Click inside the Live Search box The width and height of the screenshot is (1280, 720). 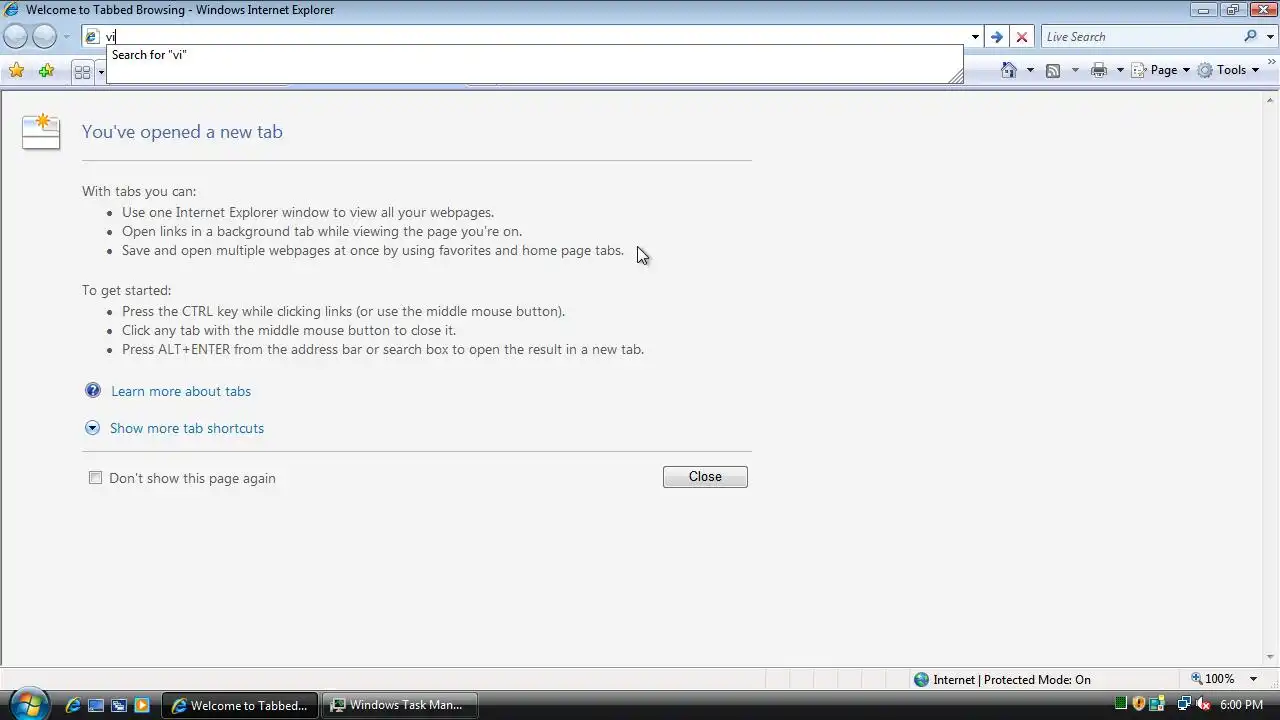[1140, 37]
